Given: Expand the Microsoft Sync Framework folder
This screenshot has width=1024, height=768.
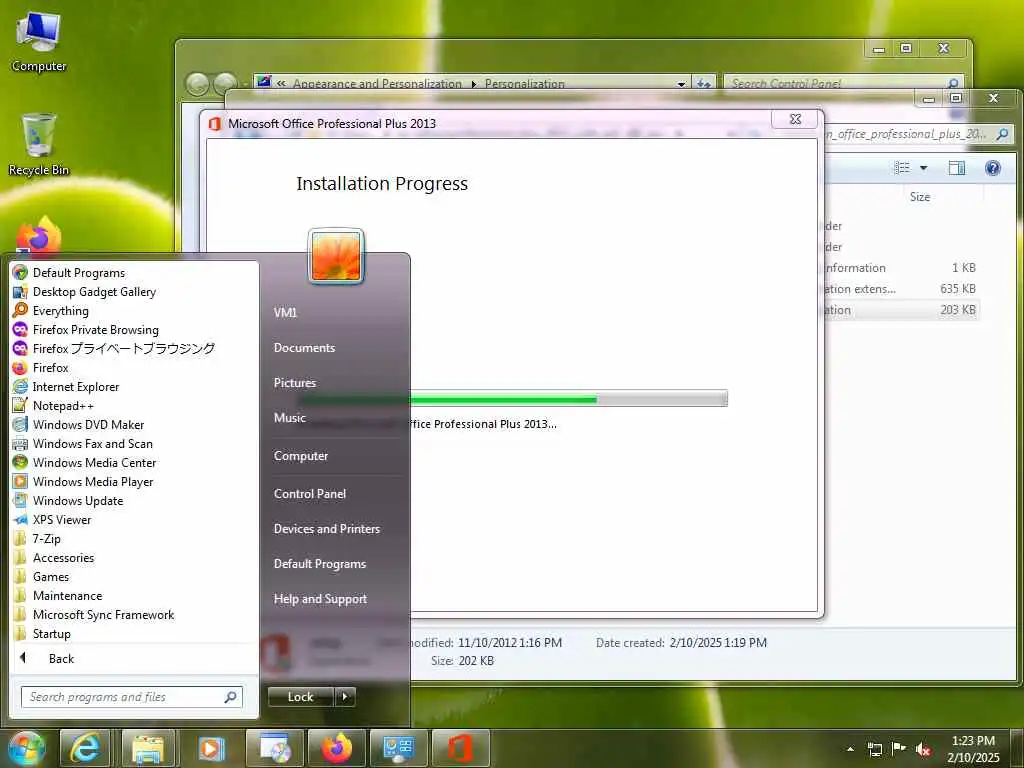Looking at the screenshot, I should point(103,615).
